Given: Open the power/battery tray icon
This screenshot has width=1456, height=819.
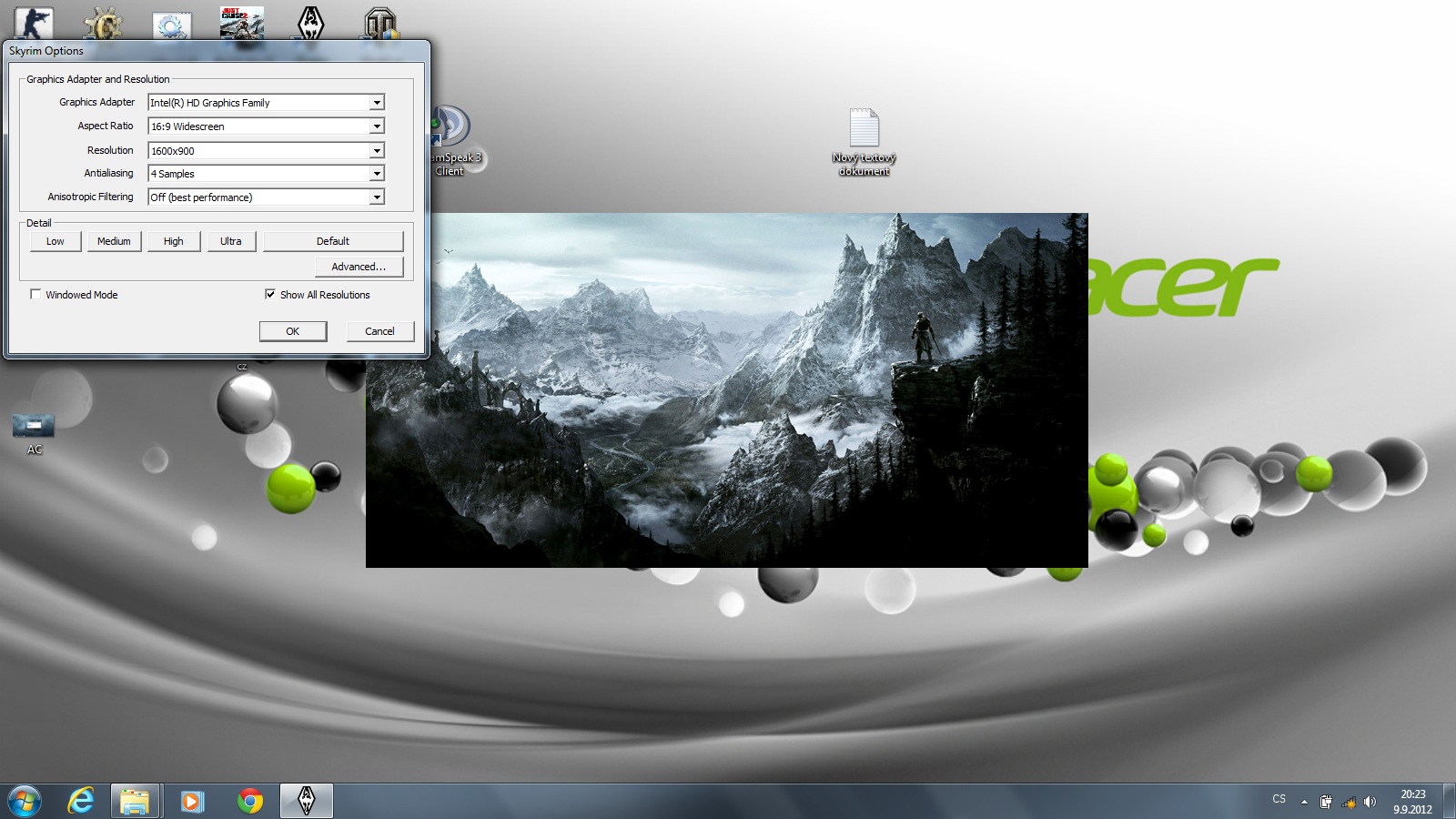Looking at the screenshot, I should click(1326, 802).
